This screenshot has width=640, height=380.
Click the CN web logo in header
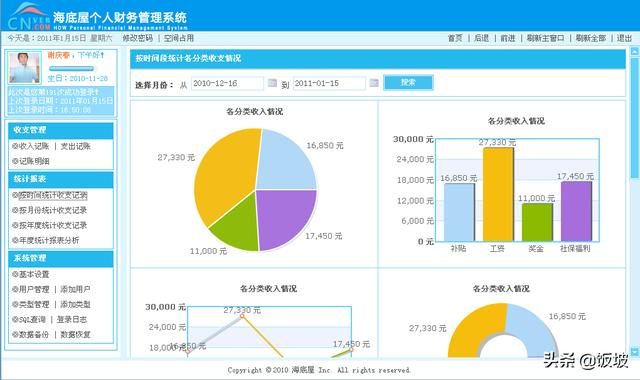click(29, 17)
